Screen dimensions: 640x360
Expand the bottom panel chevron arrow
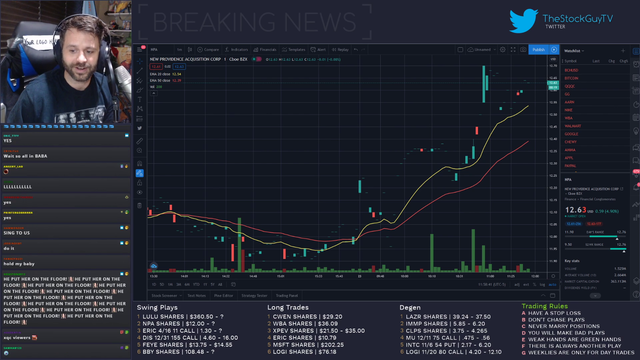pyautogui.click(x=543, y=296)
